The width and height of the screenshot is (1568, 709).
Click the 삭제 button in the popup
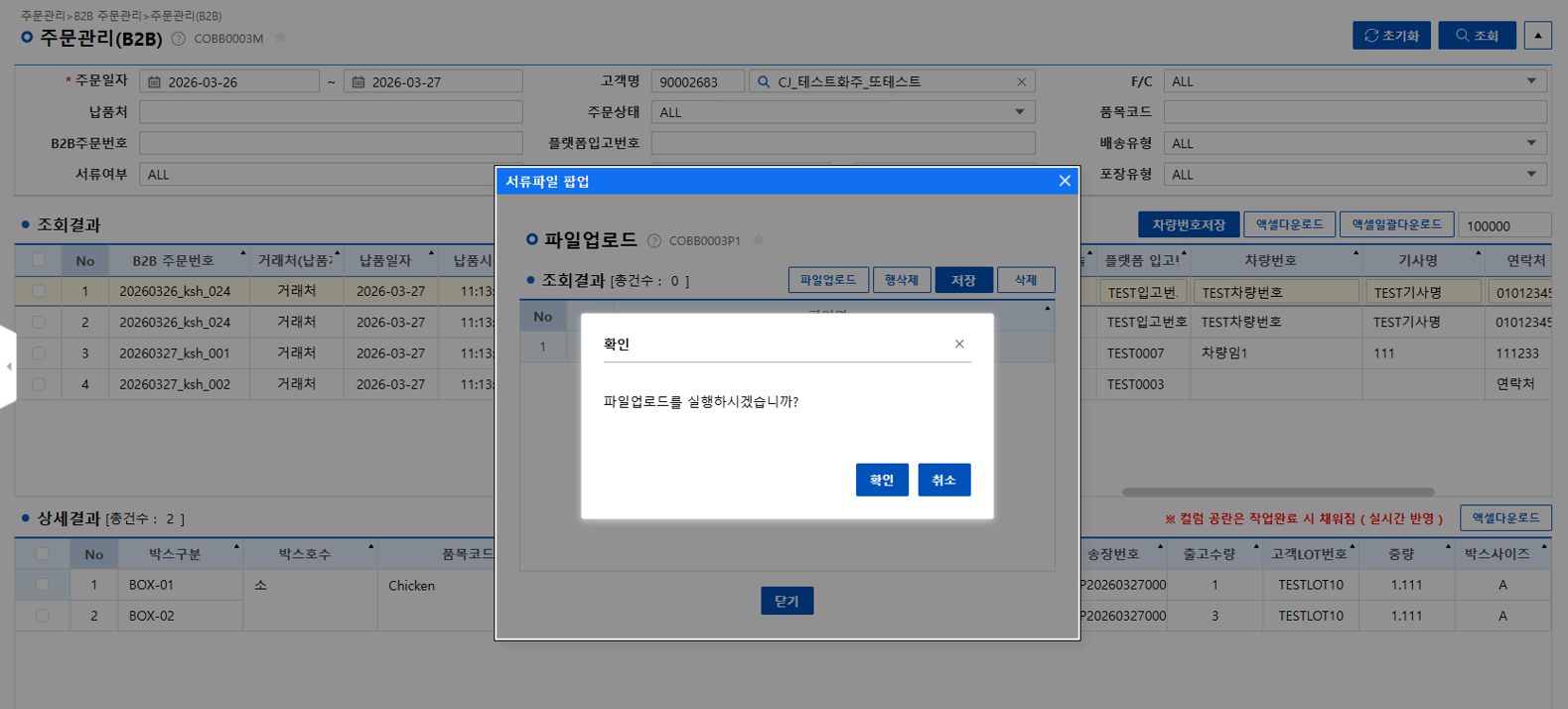click(x=1026, y=280)
